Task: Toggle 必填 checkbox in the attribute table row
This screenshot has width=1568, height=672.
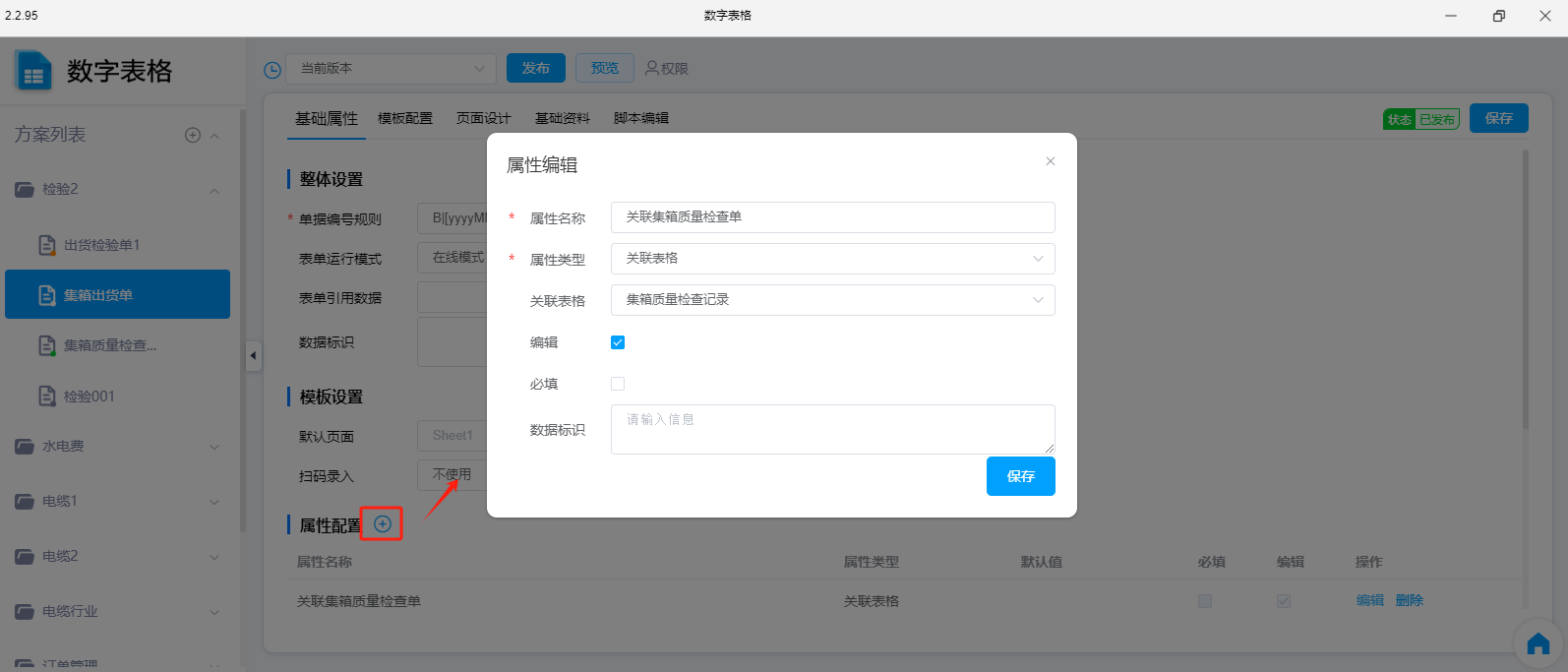Action: [1205, 601]
